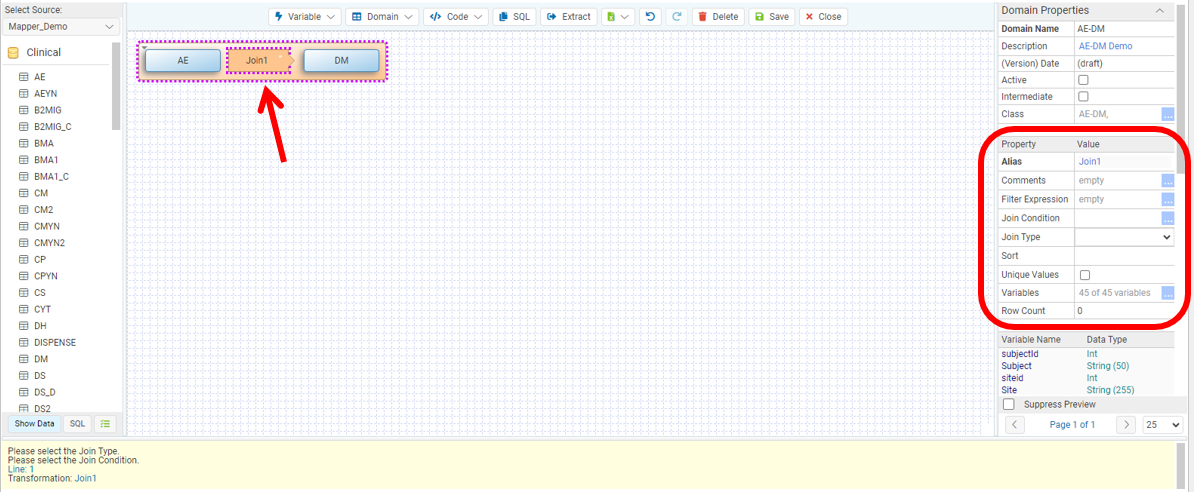Save the domain mapping
Viewport: 1194px width, 492px height.
click(771, 17)
